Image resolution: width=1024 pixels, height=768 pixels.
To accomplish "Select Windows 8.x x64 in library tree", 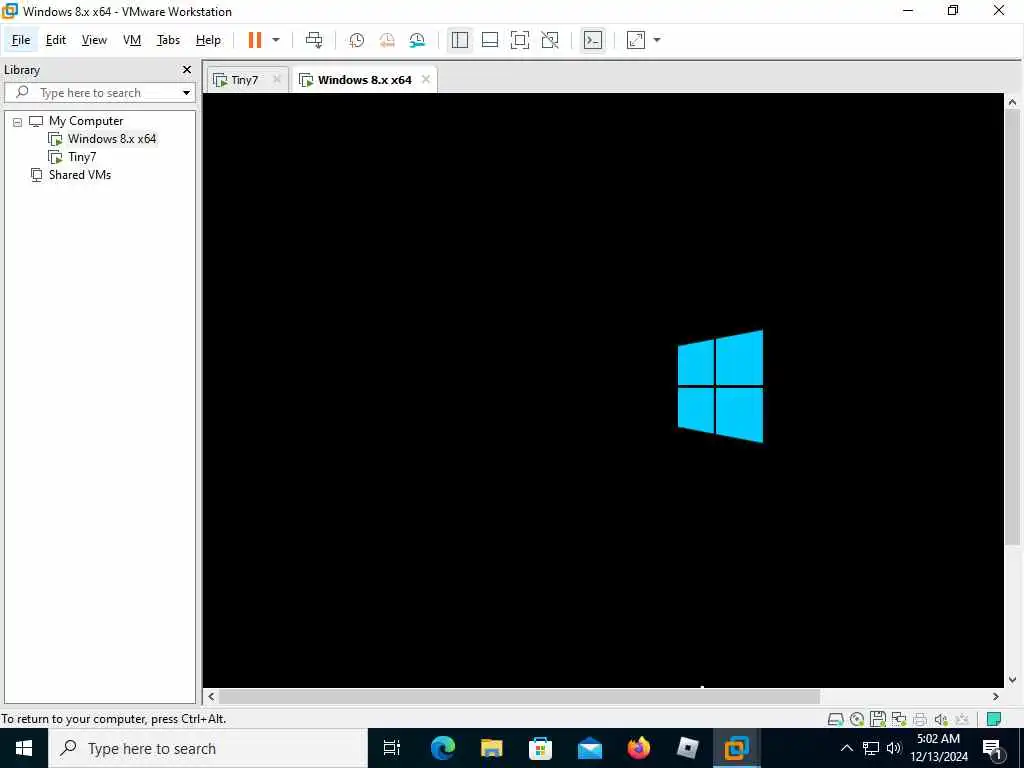I will tap(112, 138).
